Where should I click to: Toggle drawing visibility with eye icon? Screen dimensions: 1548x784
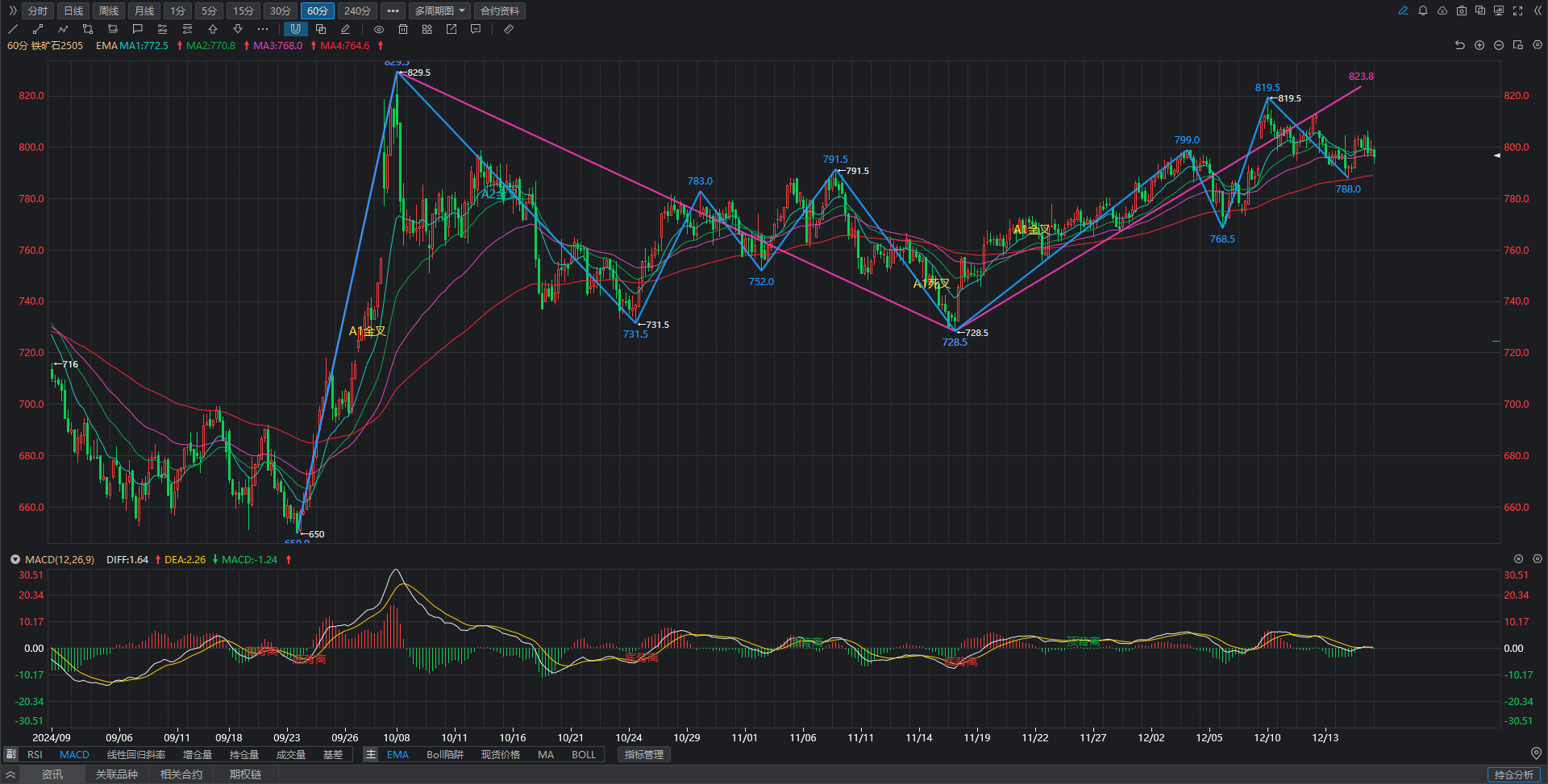pyautogui.click(x=379, y=29)
